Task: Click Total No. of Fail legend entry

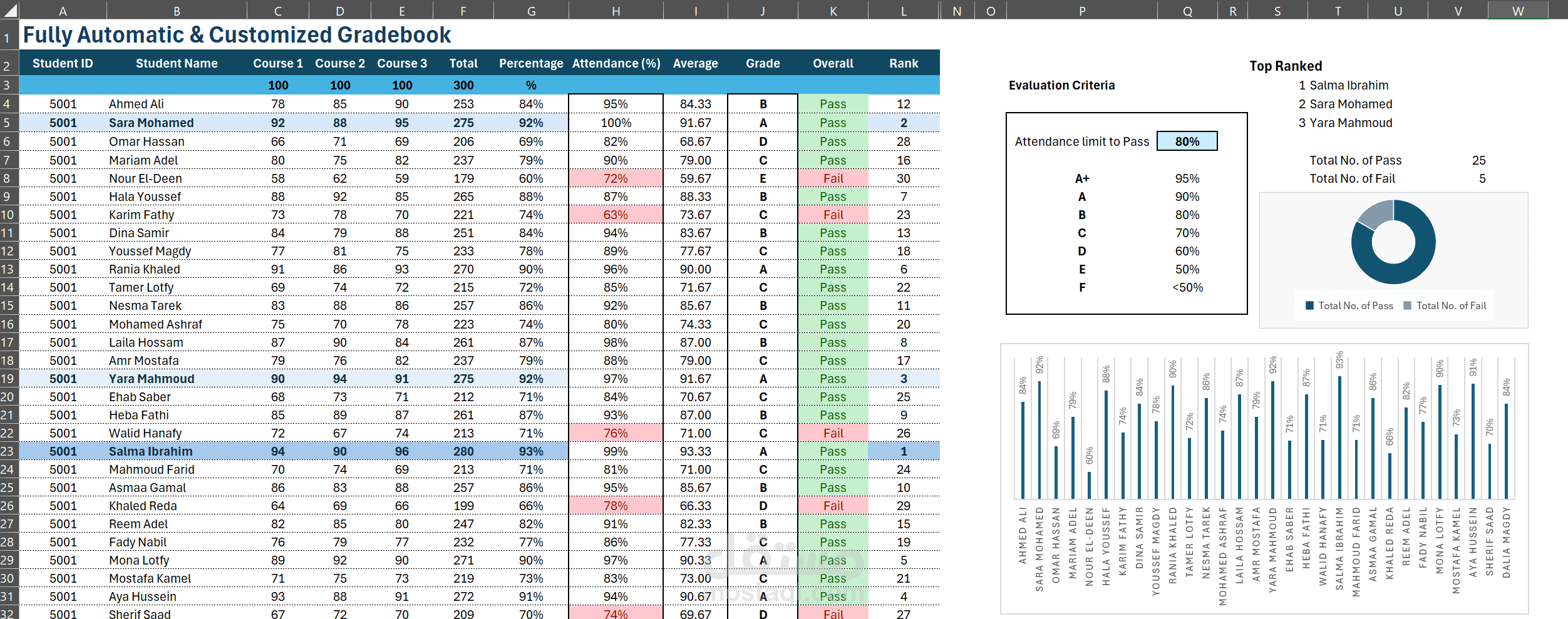Action: tap(1445, 305)
